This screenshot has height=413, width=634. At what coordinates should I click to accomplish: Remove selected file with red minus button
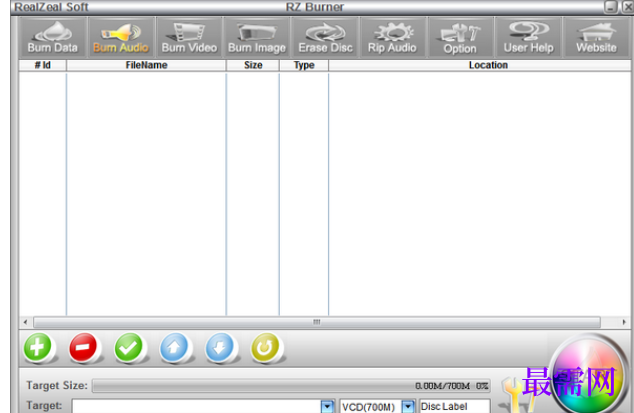coord(83,347)
